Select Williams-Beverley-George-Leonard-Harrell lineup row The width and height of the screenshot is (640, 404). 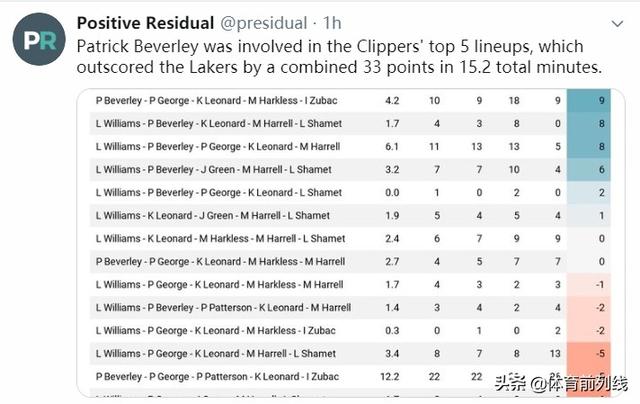point(350,147)
